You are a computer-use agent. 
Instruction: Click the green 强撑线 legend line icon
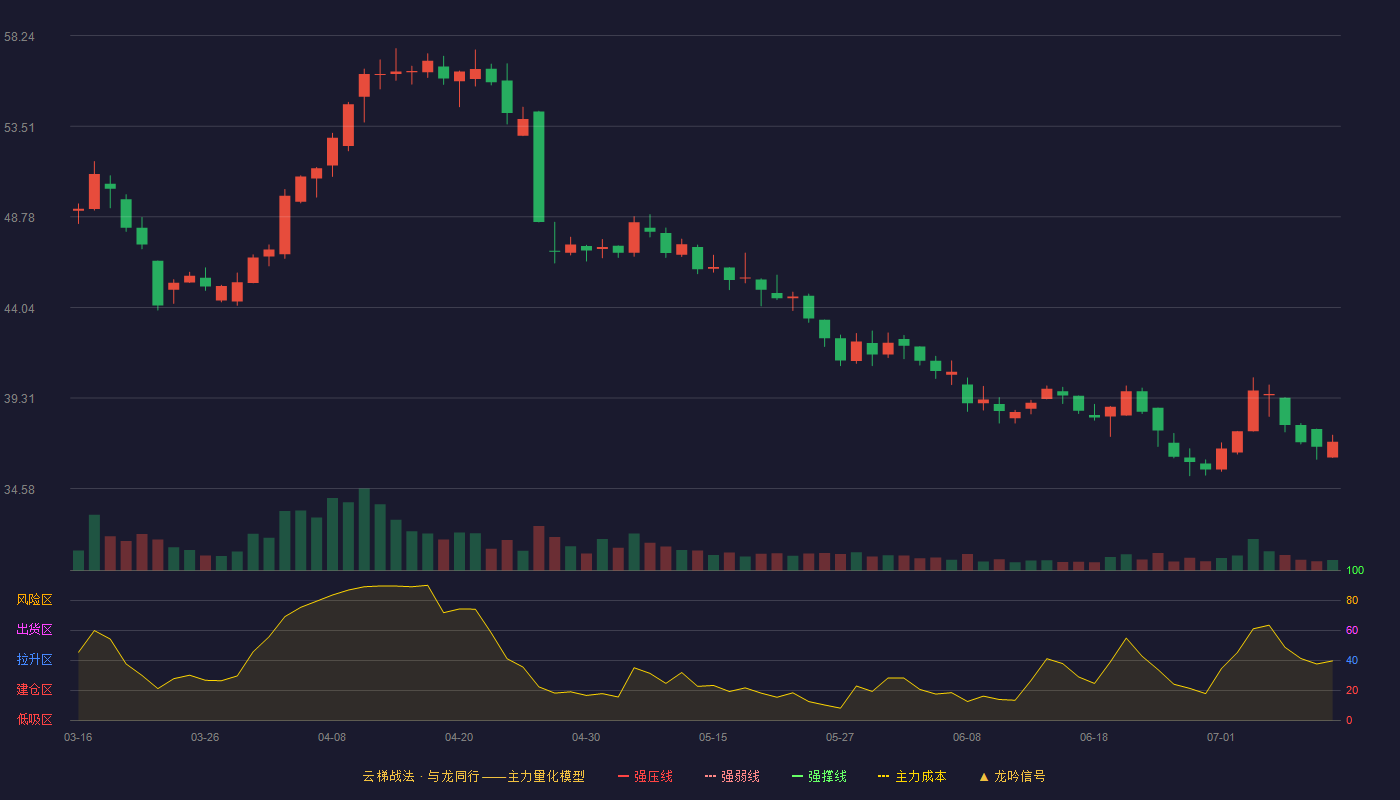coord(798,776)
